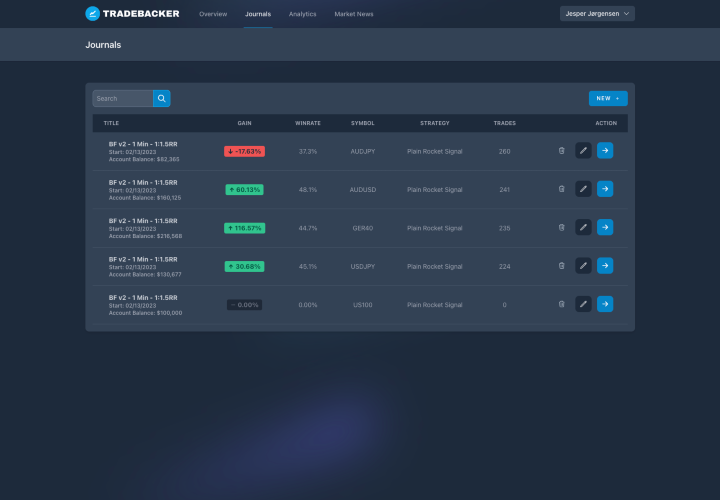
Task: Open the AUDJPY journal with arrow button
Action: pyautogui.click(x=605, y=151)
